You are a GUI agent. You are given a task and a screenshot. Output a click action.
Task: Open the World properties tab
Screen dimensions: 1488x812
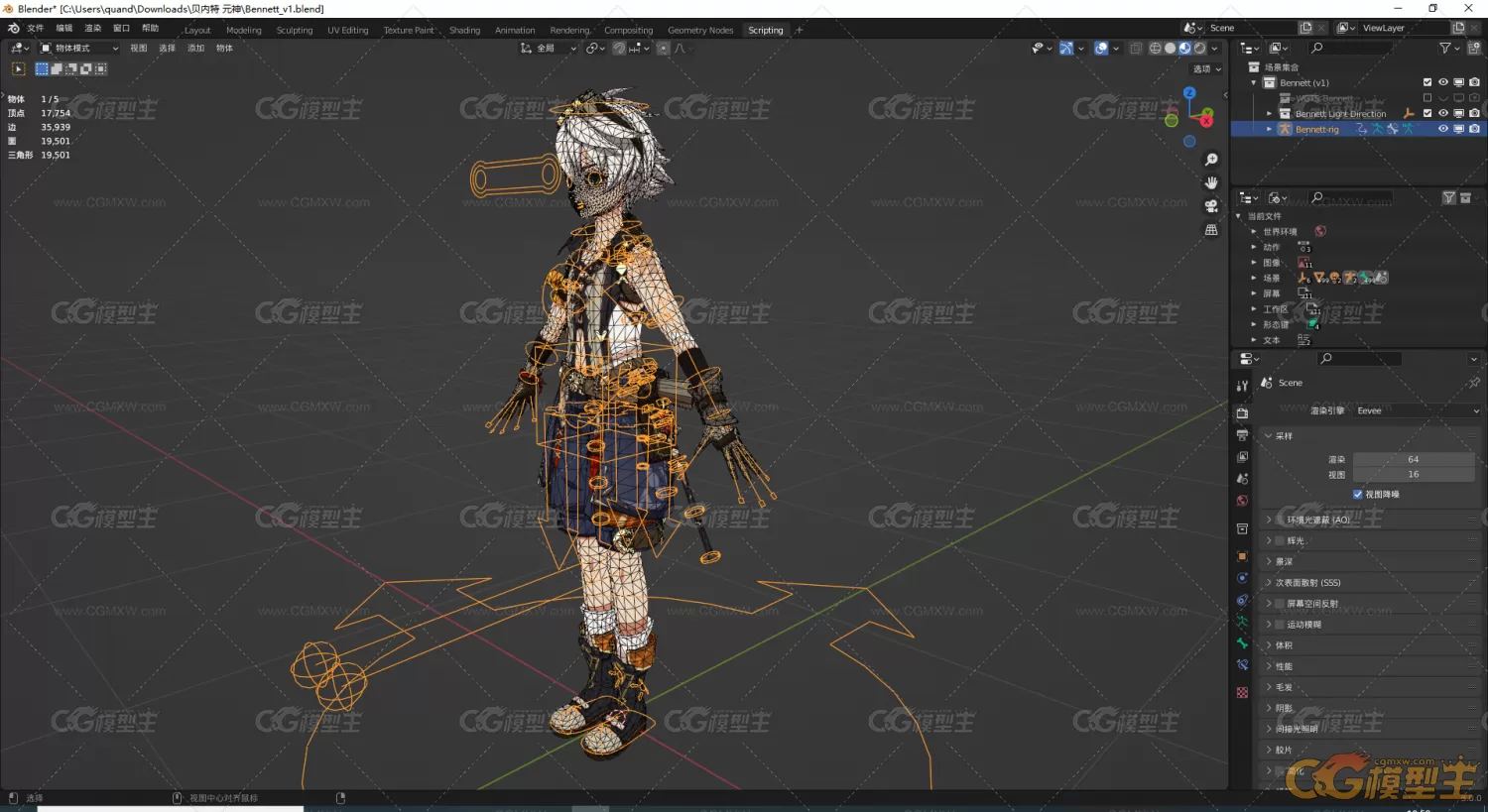tap(1242, 501)
